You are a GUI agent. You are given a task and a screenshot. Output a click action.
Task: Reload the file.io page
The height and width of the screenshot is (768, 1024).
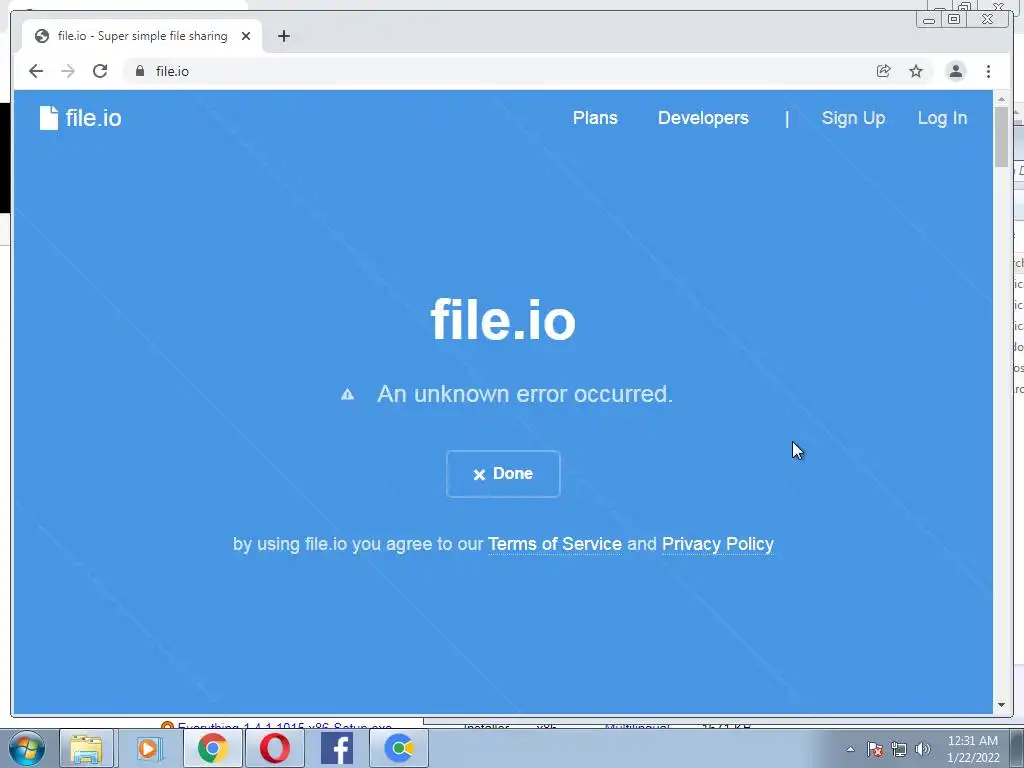(x=100, y=71)
